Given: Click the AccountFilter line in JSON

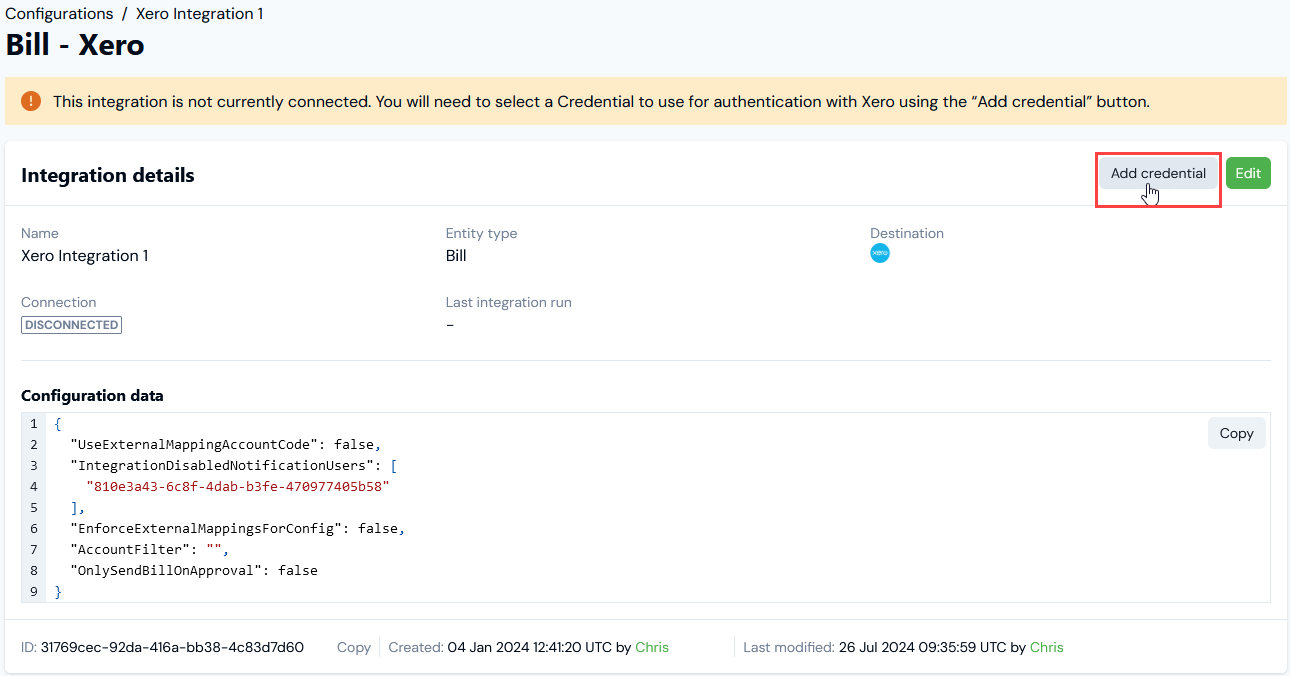Looking at the screenshot, I should 150,549.
